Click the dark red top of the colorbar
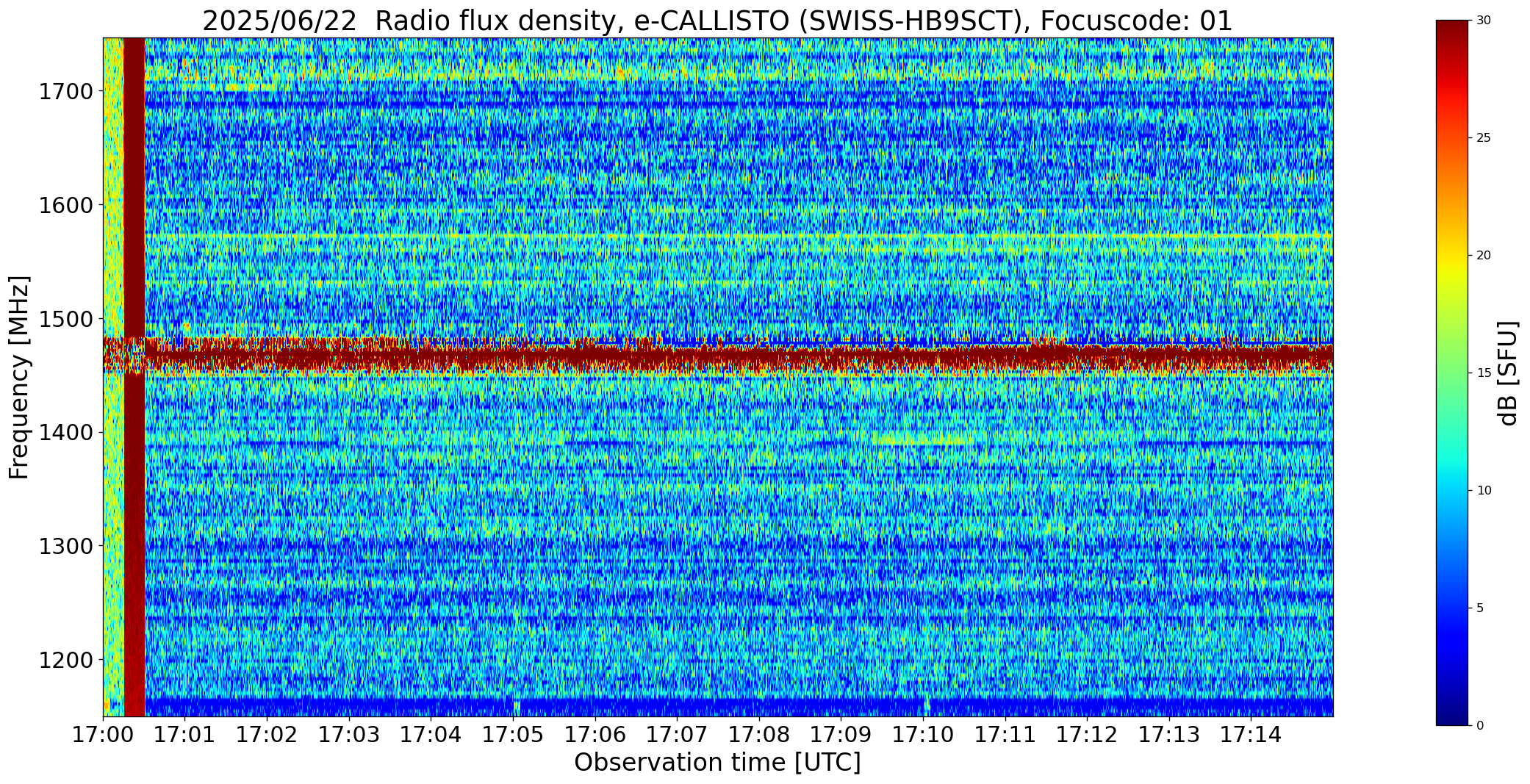Screen dimensions: 1530x784 click(x=1454, y=33)
